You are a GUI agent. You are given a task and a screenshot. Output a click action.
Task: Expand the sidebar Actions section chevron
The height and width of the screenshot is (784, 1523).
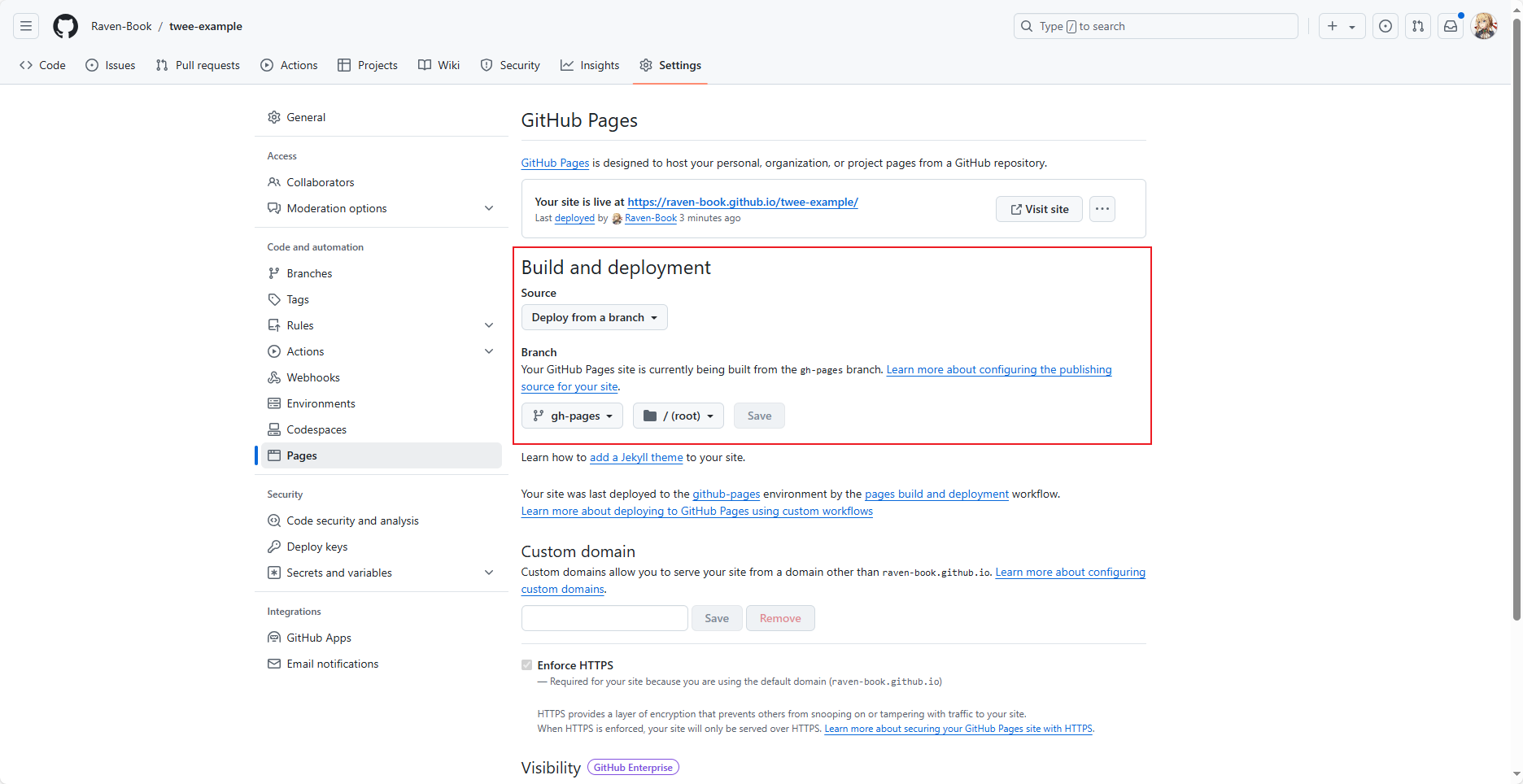tap(489, 351)
